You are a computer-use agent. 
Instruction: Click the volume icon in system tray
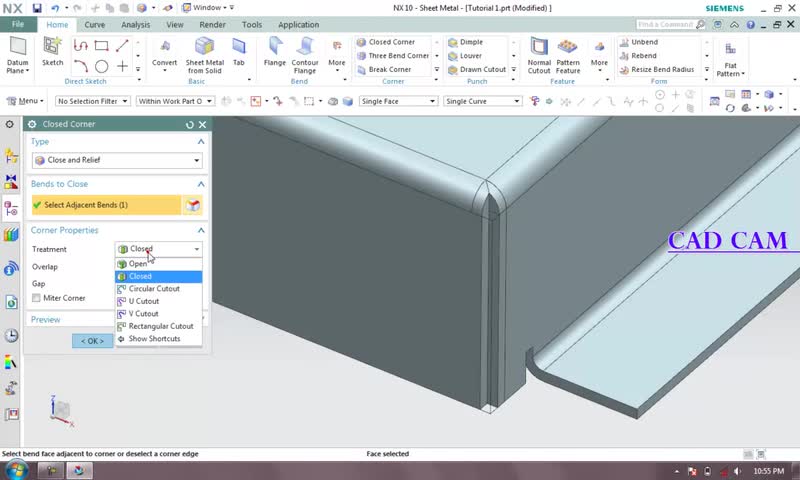coord(737,471)
